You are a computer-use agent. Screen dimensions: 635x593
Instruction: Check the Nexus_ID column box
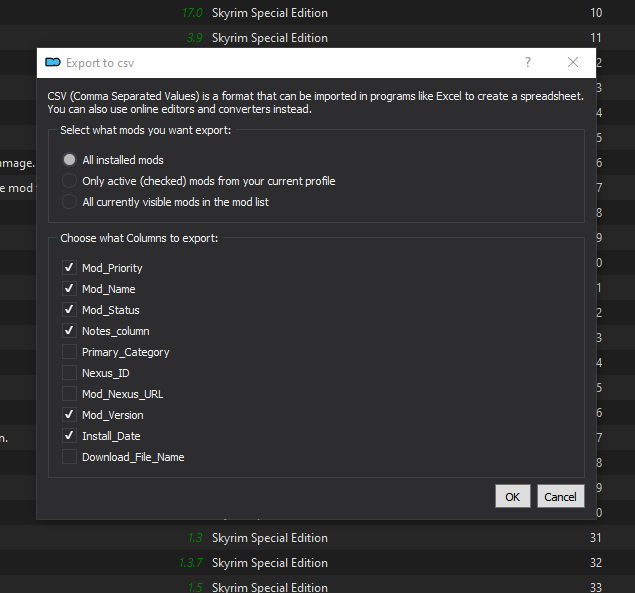pyautogui.click(x=69, y=373)
